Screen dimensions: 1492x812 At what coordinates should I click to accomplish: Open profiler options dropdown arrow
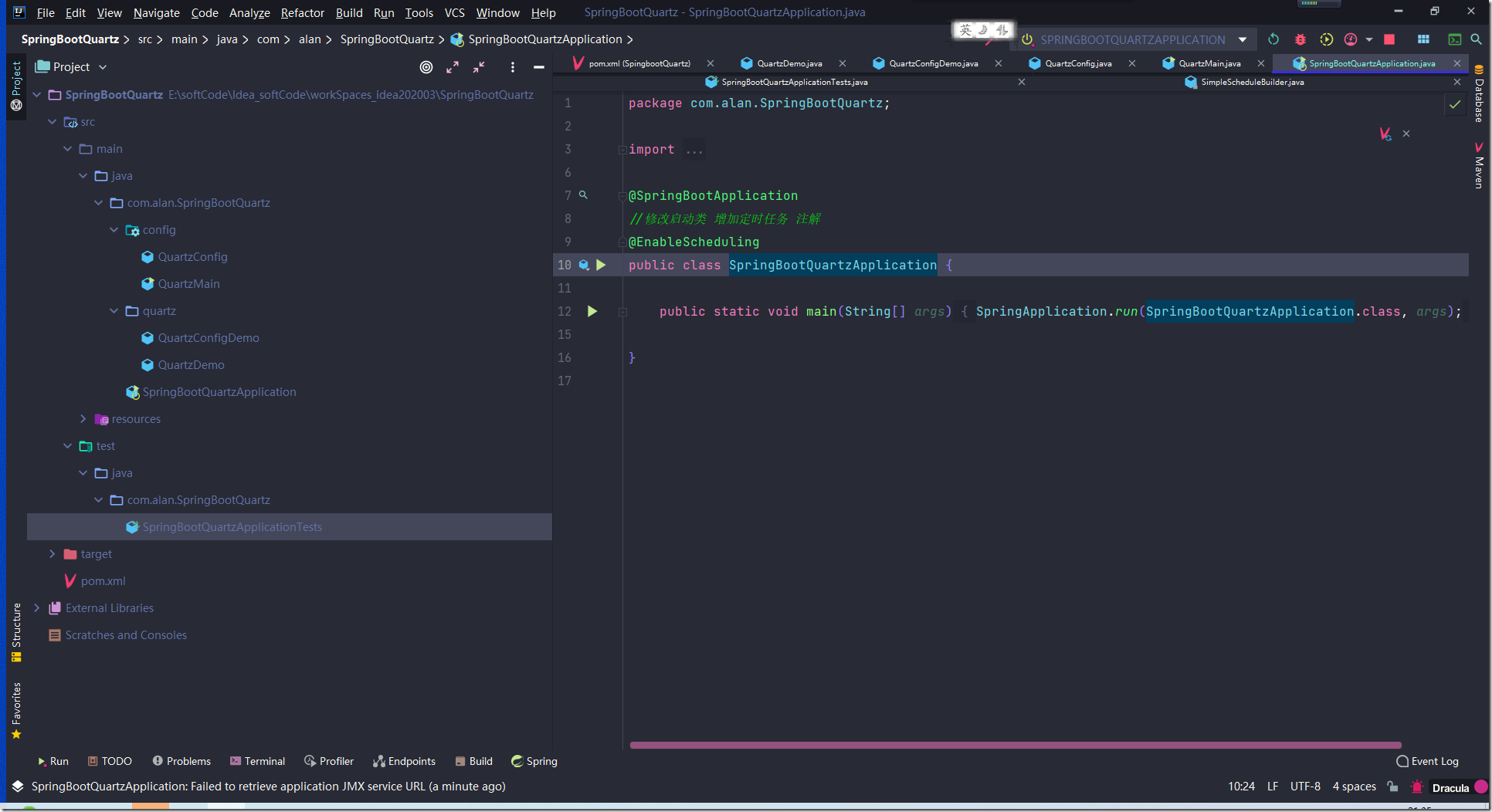pos(1369,39)
